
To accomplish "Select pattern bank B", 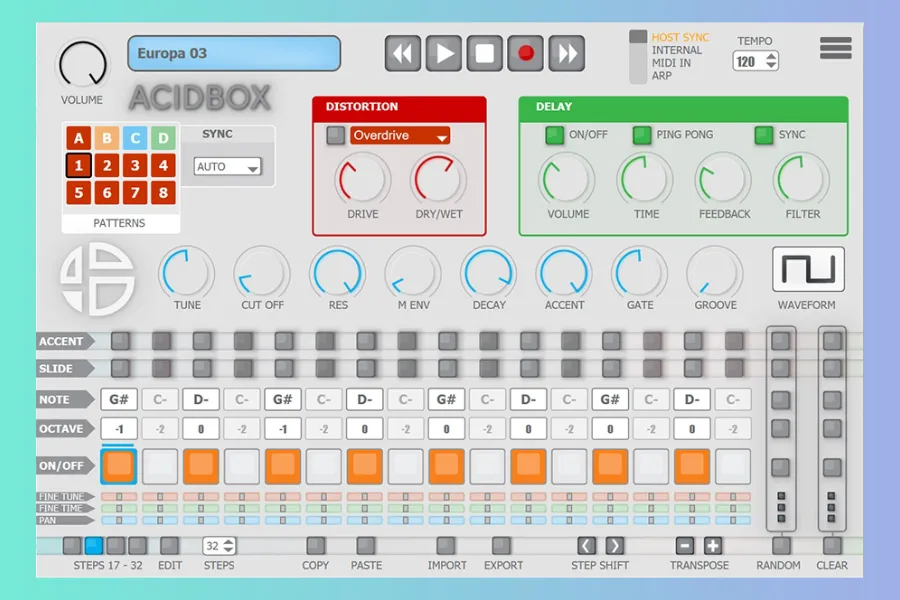I will coord(106,138).
